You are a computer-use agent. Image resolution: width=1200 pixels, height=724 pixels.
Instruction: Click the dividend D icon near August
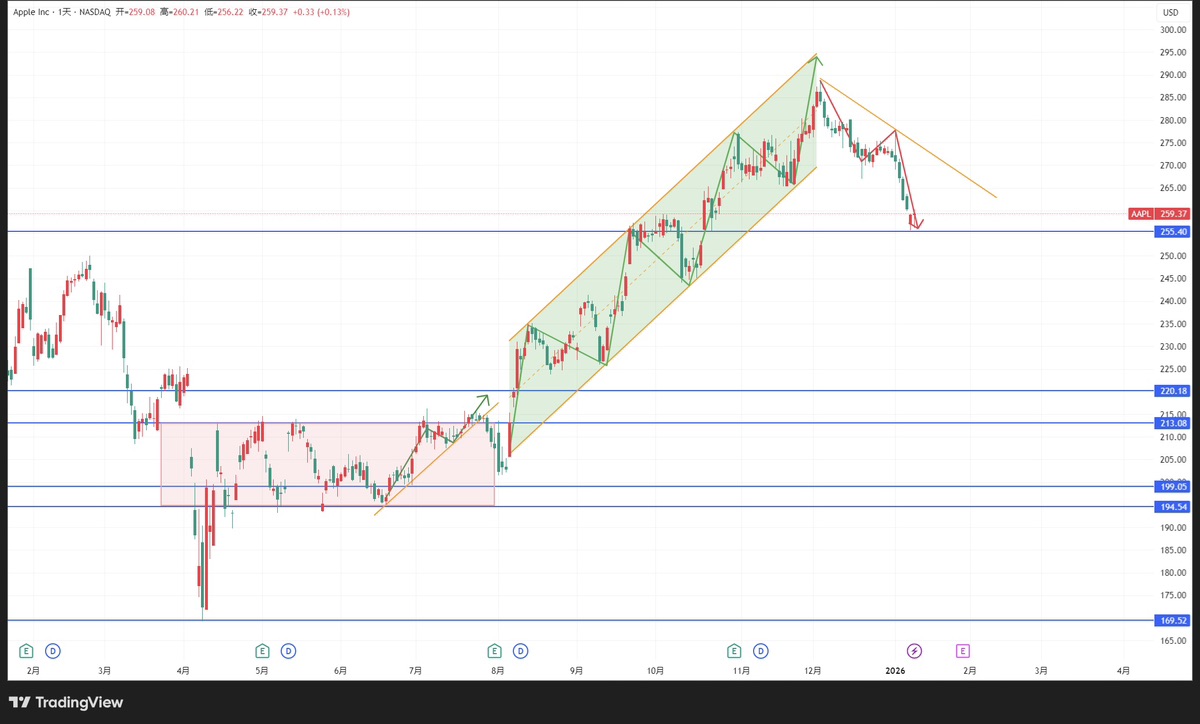click(x=521, y=650)
